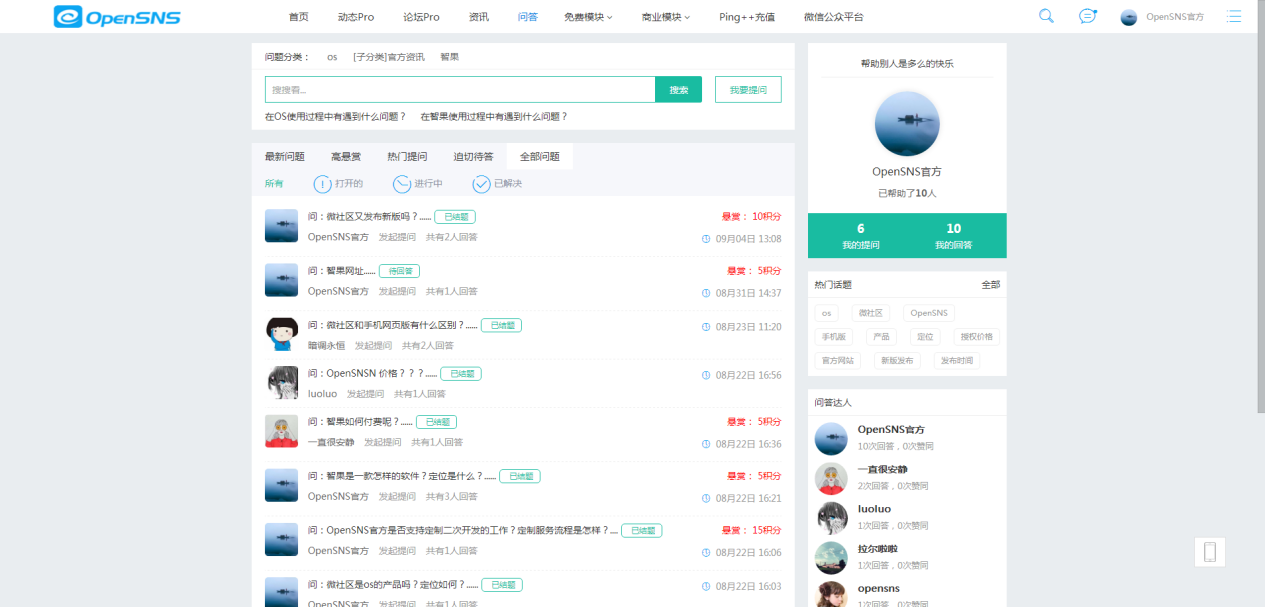Go to 首页 in the navigation bar
Image resolution: width=1265 pixels, height=607 pixels.
tap(298, 17)
